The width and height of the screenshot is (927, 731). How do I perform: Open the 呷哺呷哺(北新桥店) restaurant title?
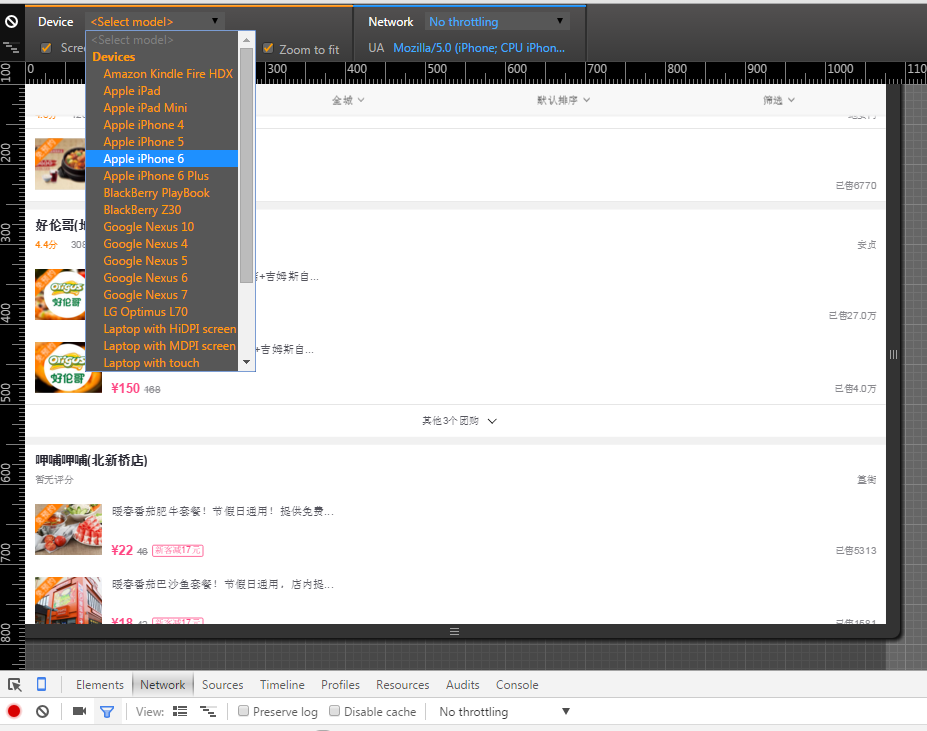[92, 460]
